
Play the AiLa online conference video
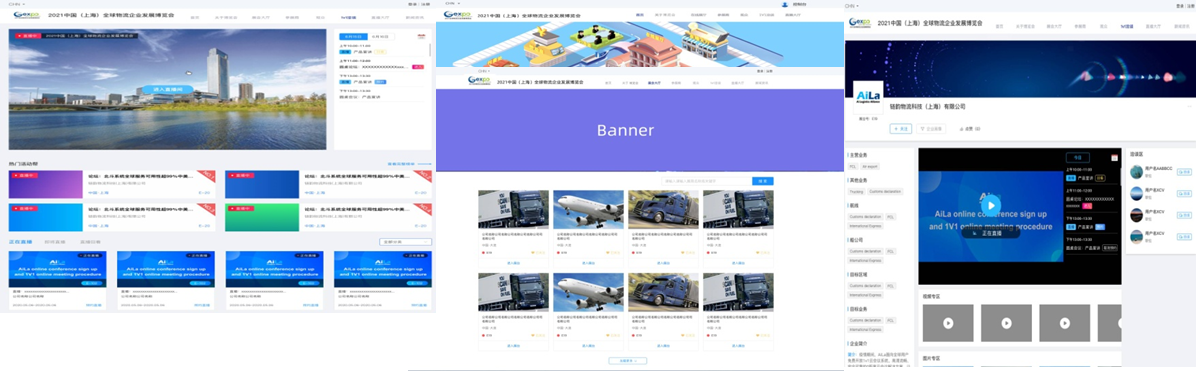991,205
